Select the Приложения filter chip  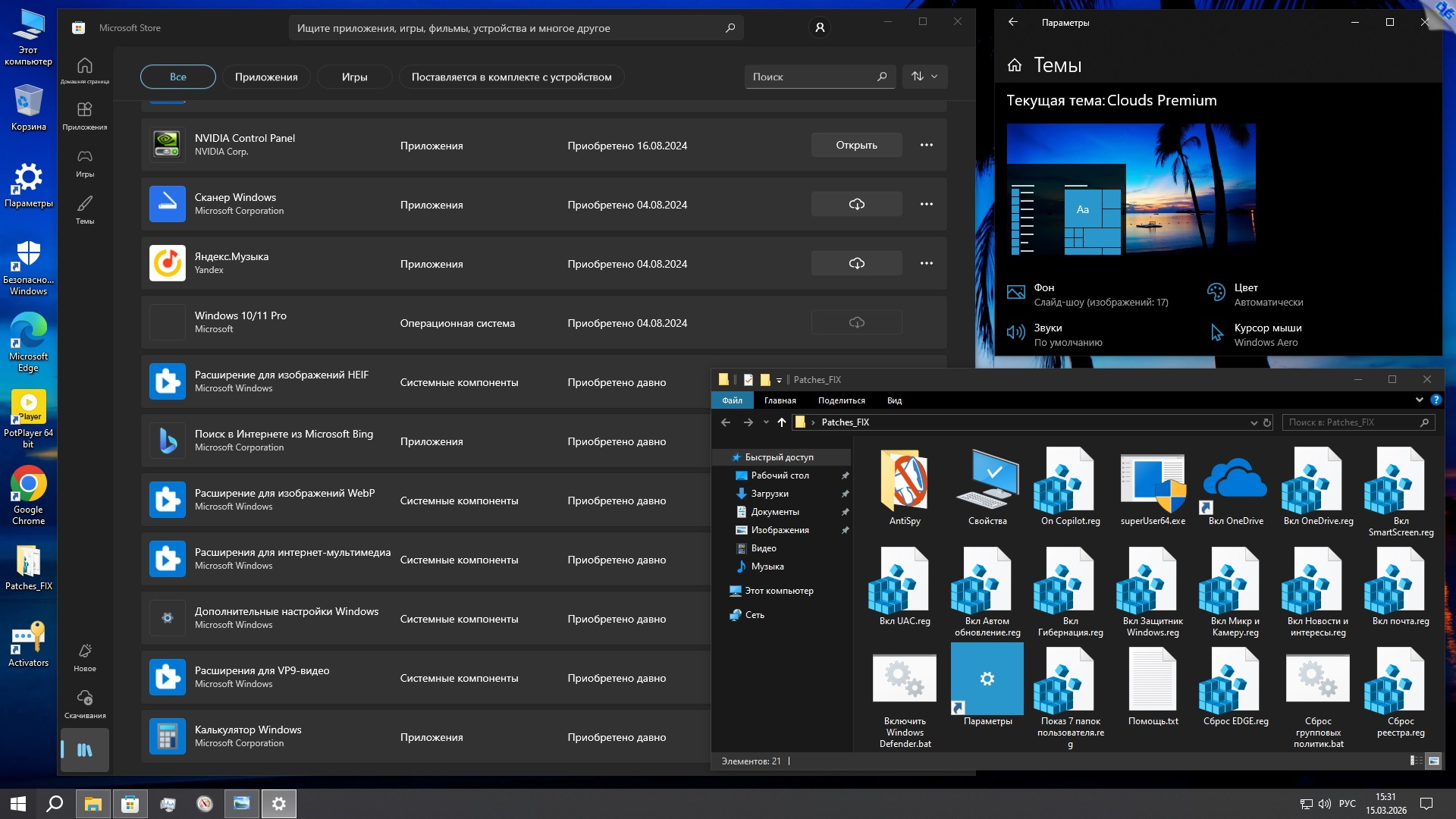coord(266,77)
